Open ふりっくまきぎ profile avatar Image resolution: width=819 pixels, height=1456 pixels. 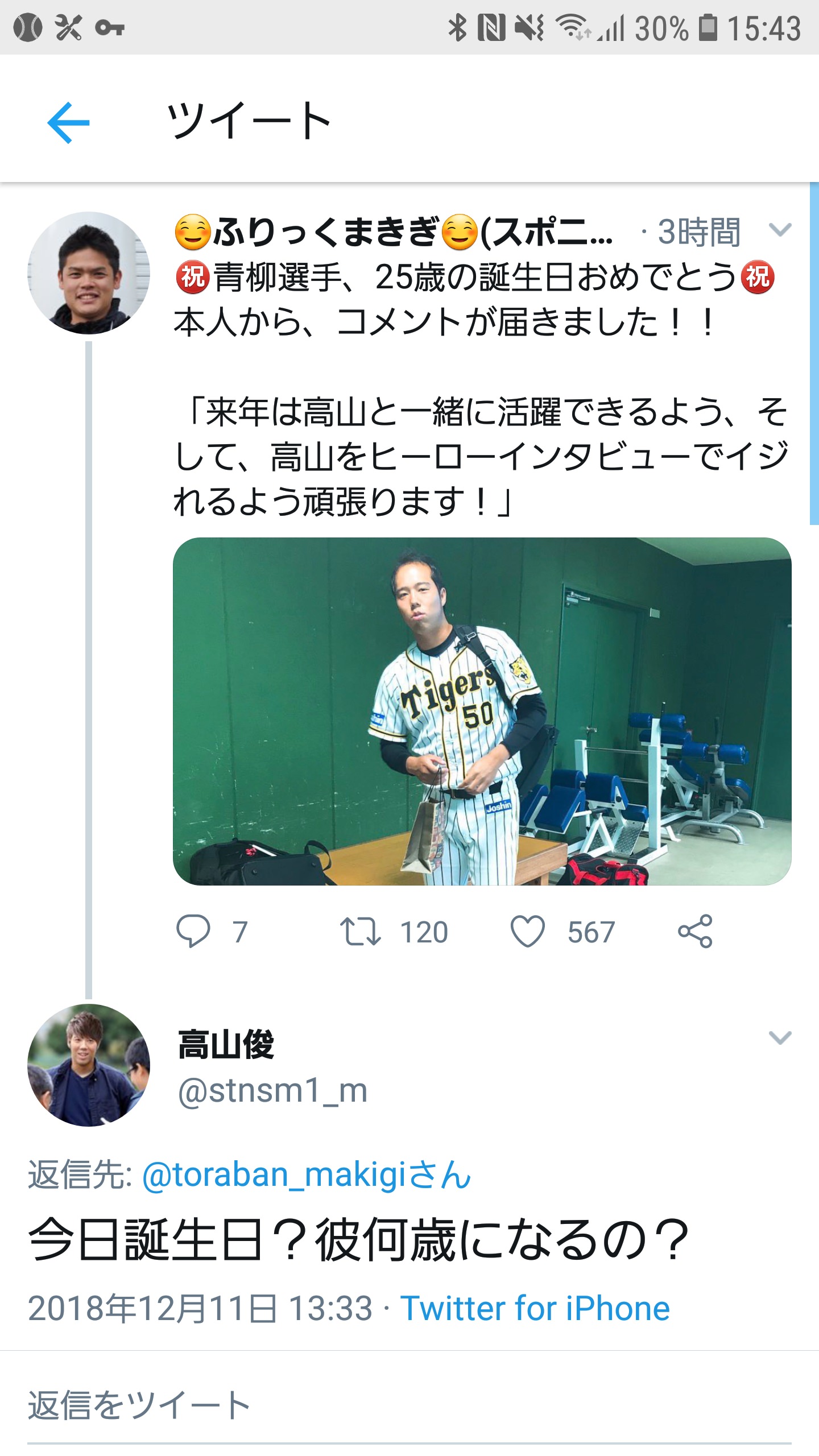click(x=89, y=273)
